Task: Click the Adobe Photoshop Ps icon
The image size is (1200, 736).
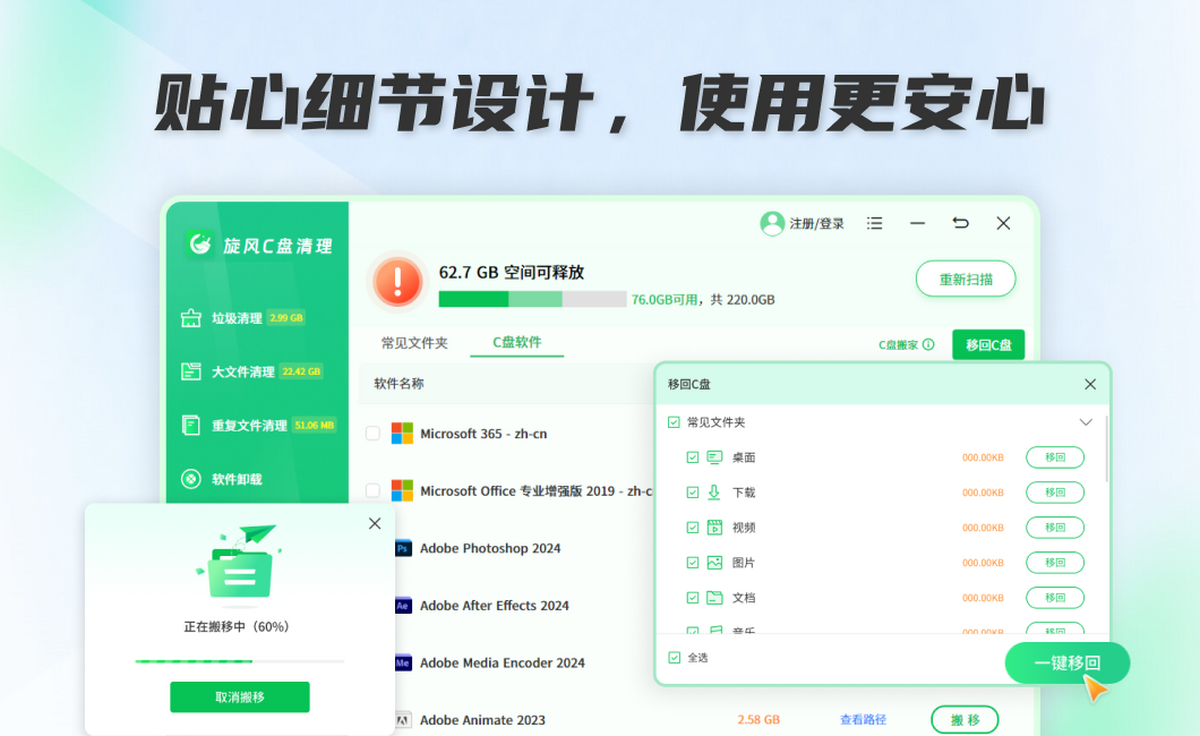Action: click(403, 548)
